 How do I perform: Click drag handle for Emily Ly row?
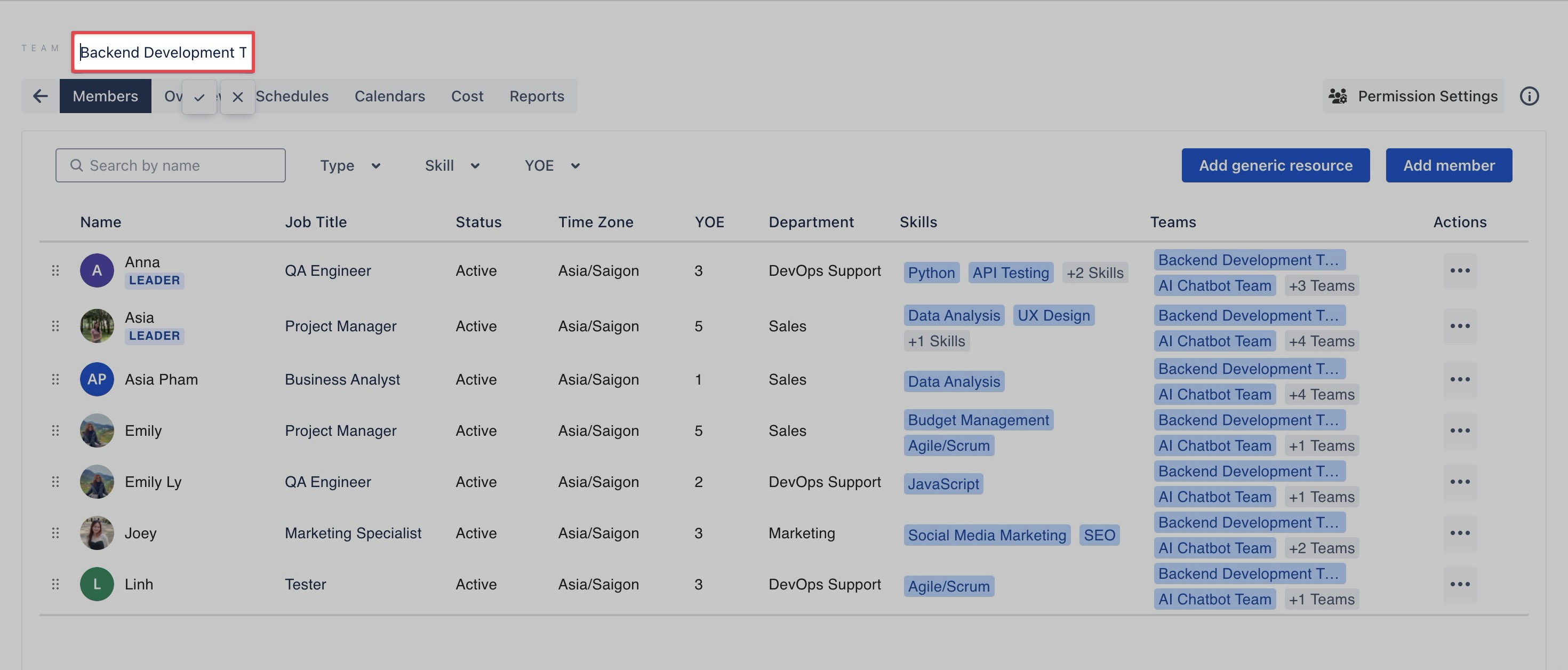(x=55, y=482)
